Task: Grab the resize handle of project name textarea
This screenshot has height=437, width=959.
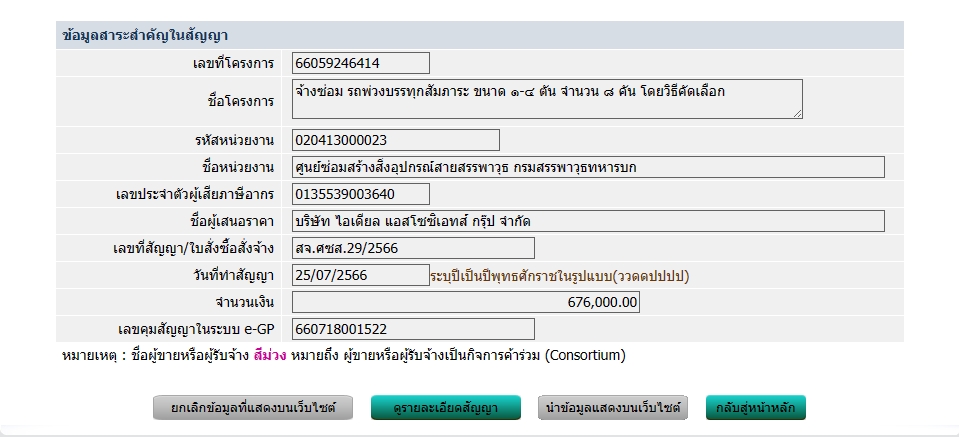Action: 797,113
